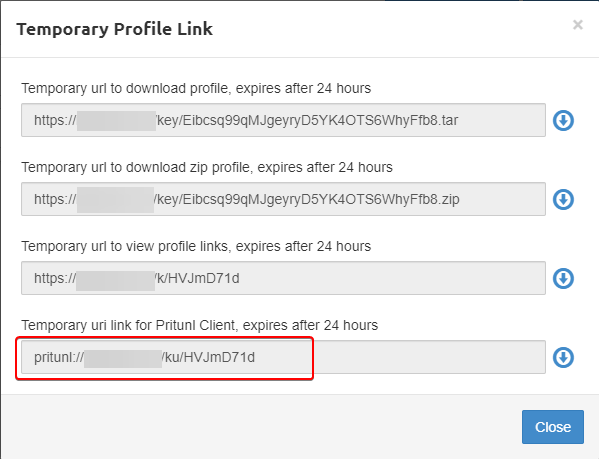Viewport: 599px width, 459px height.
Task: Click download icon beside tar profile url
Action: tap(563, 120)
